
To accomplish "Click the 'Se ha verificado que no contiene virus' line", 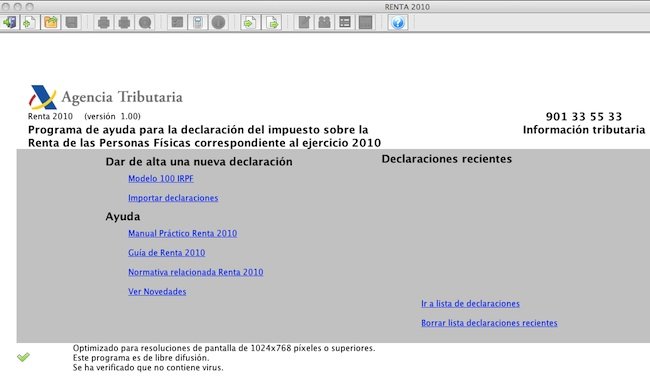I will tap(148, 367).
